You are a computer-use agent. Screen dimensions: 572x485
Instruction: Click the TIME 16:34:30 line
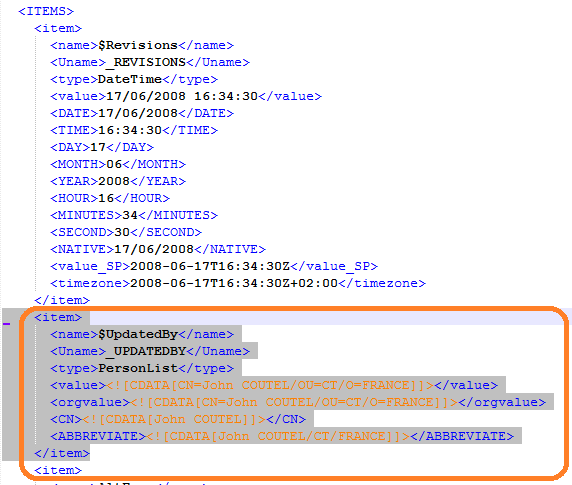[x=134, y=130]
